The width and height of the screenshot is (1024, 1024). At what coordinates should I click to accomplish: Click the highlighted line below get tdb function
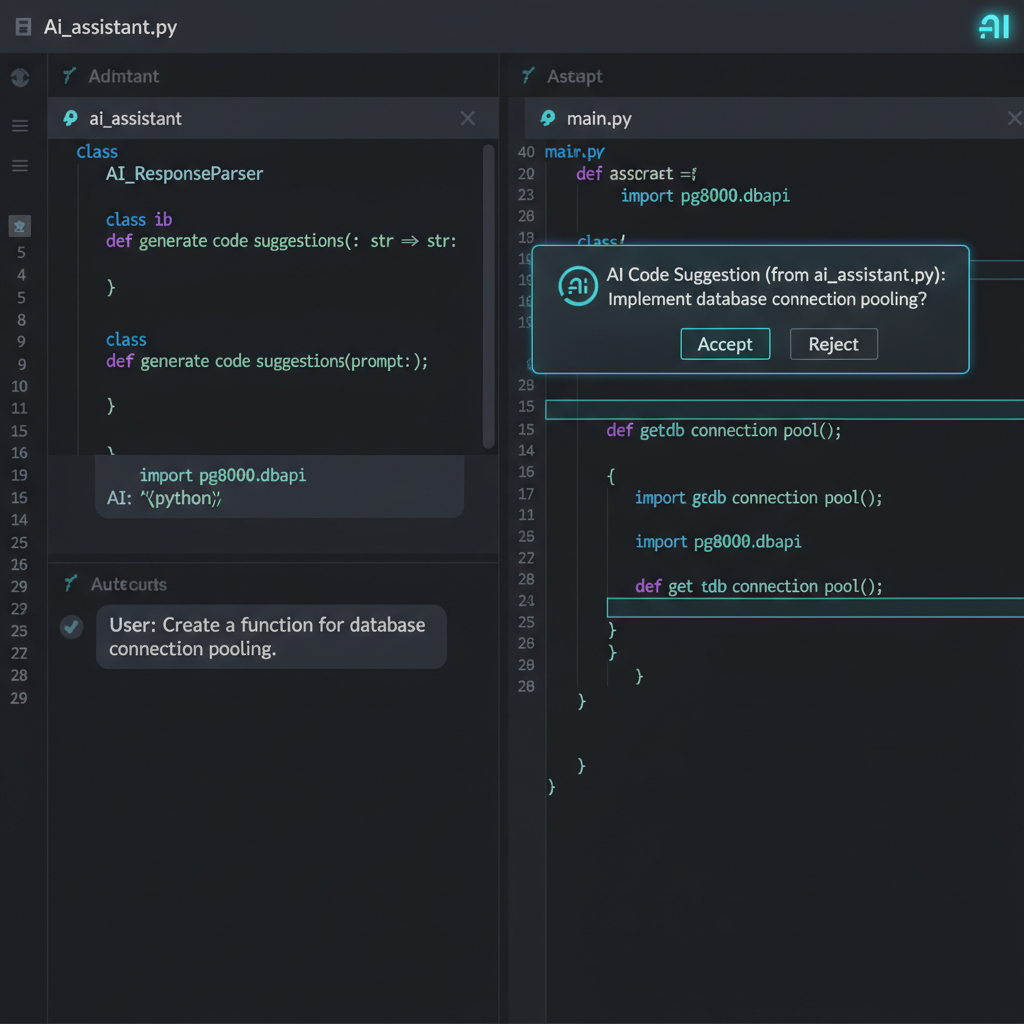(x=815, y=607)
